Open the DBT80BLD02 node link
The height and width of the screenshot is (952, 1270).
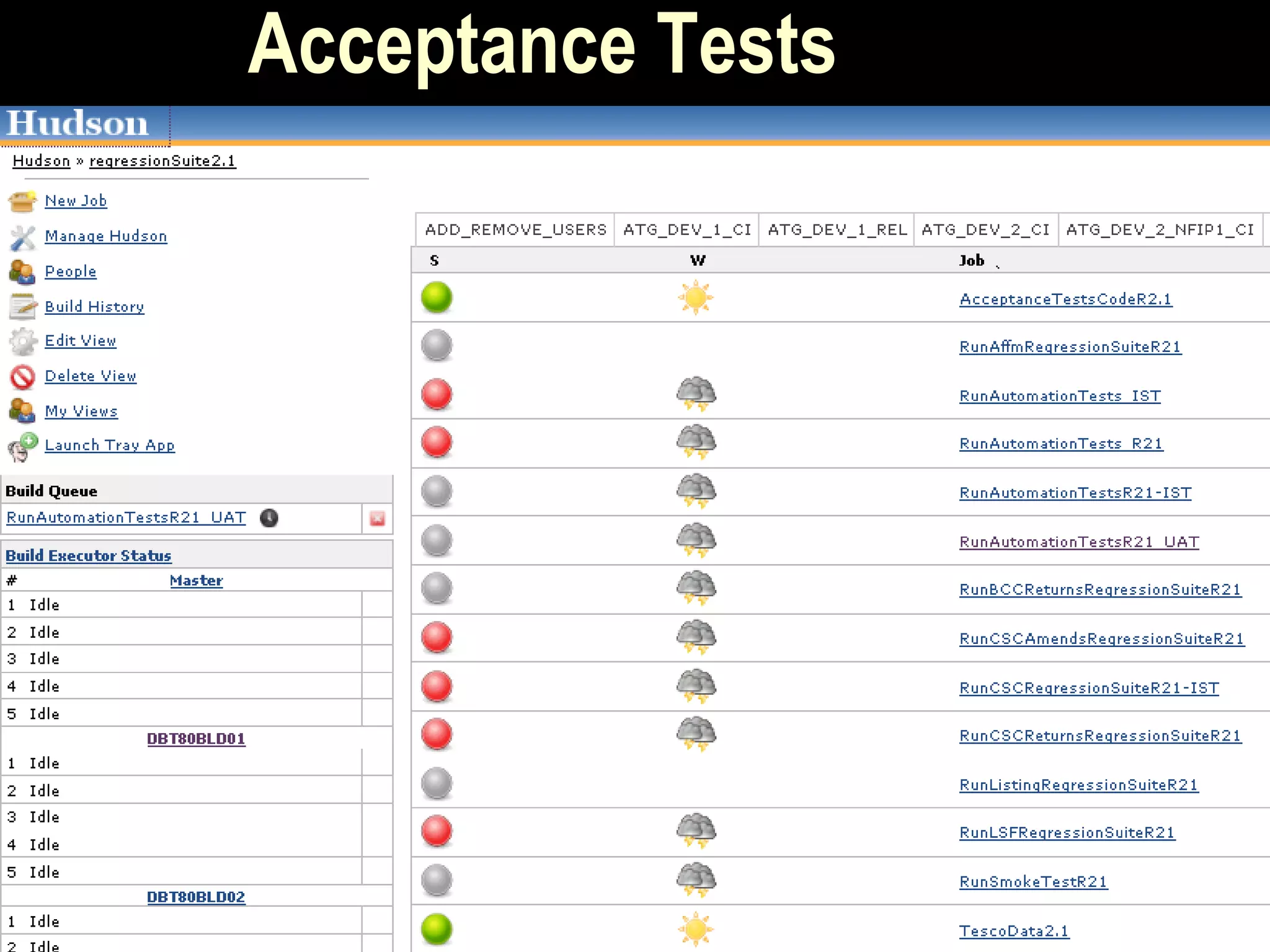(196, 897)
